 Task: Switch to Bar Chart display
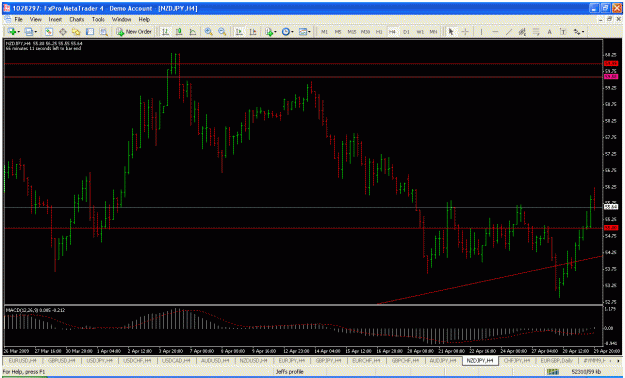click(165, 32)
